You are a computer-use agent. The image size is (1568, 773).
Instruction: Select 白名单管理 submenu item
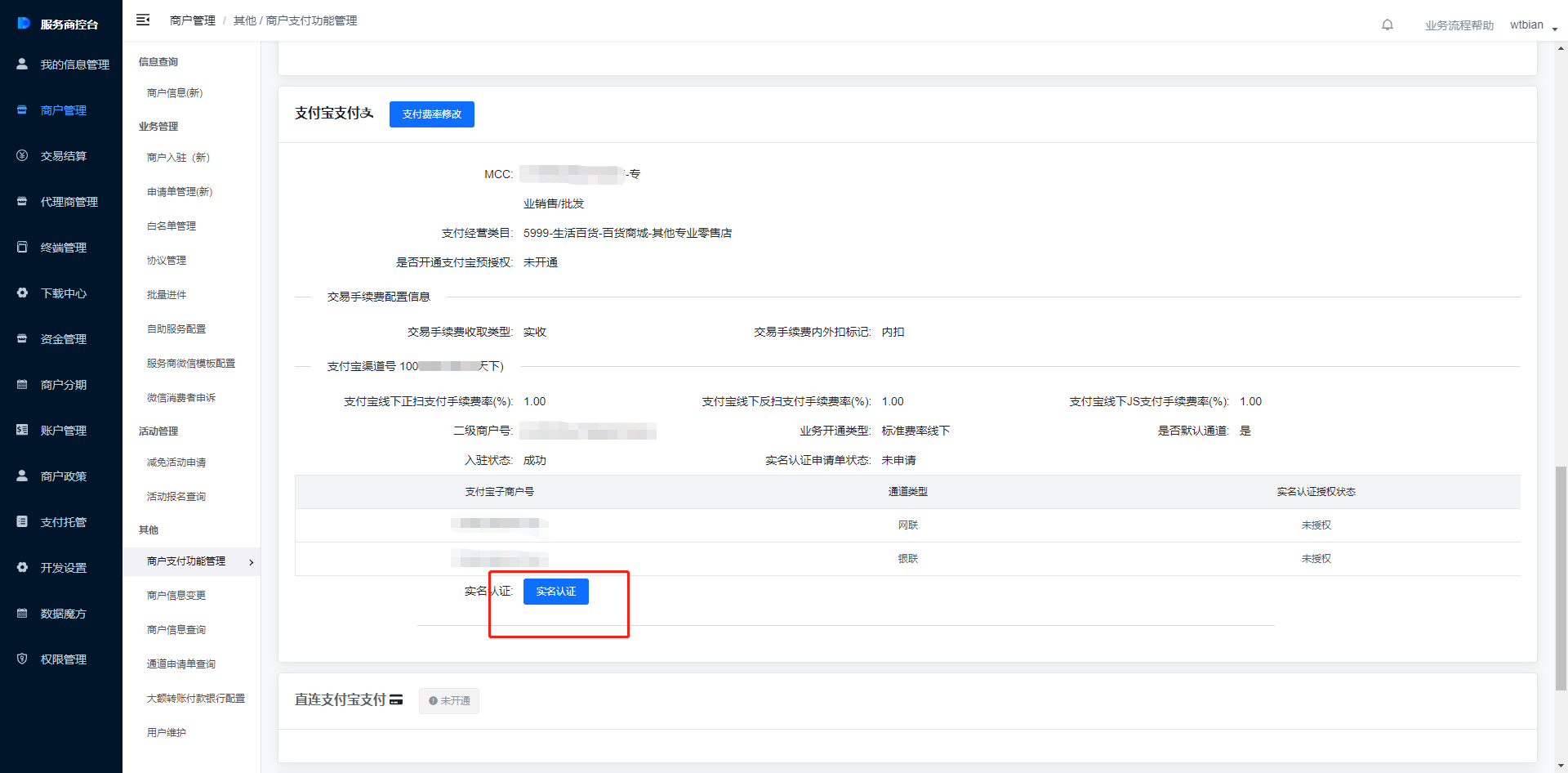171,226
